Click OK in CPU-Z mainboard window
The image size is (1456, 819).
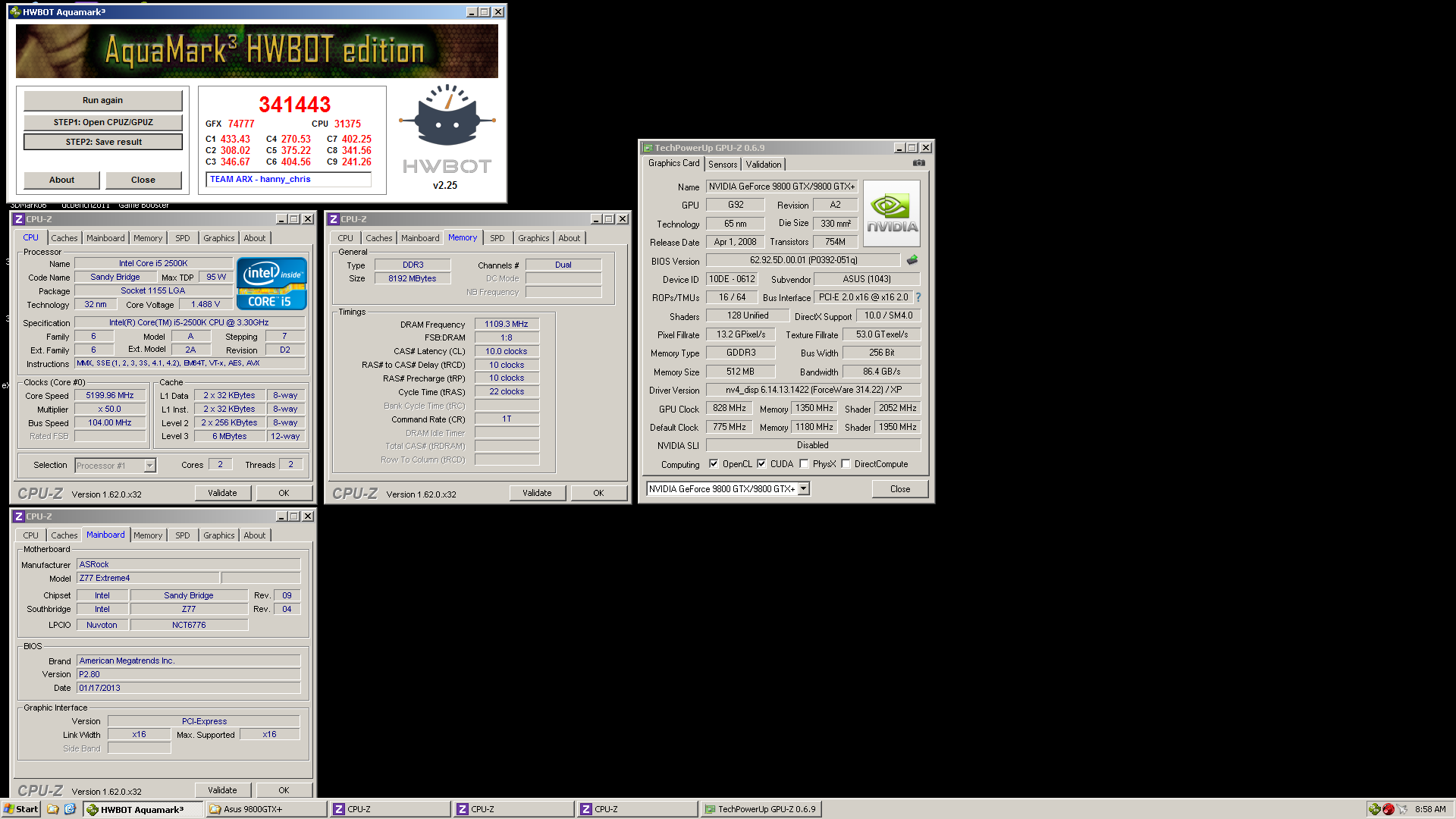[x=284, y=790]
